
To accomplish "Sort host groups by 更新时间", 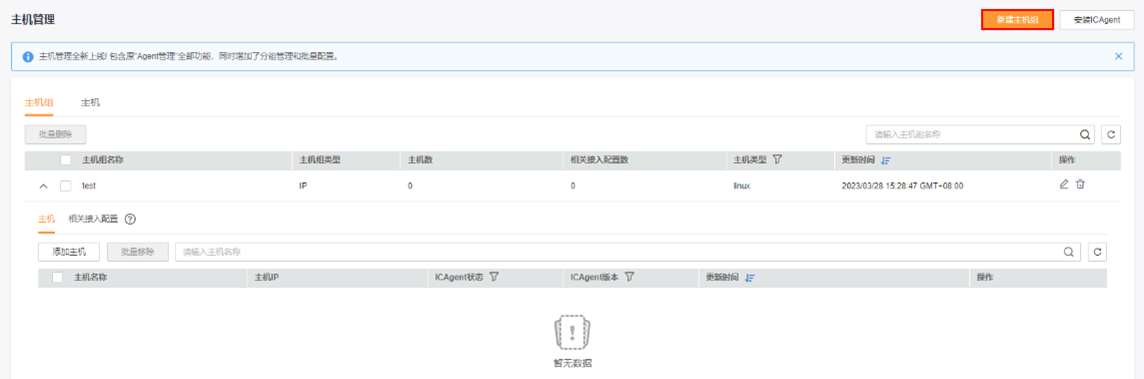I will (886, 160).
